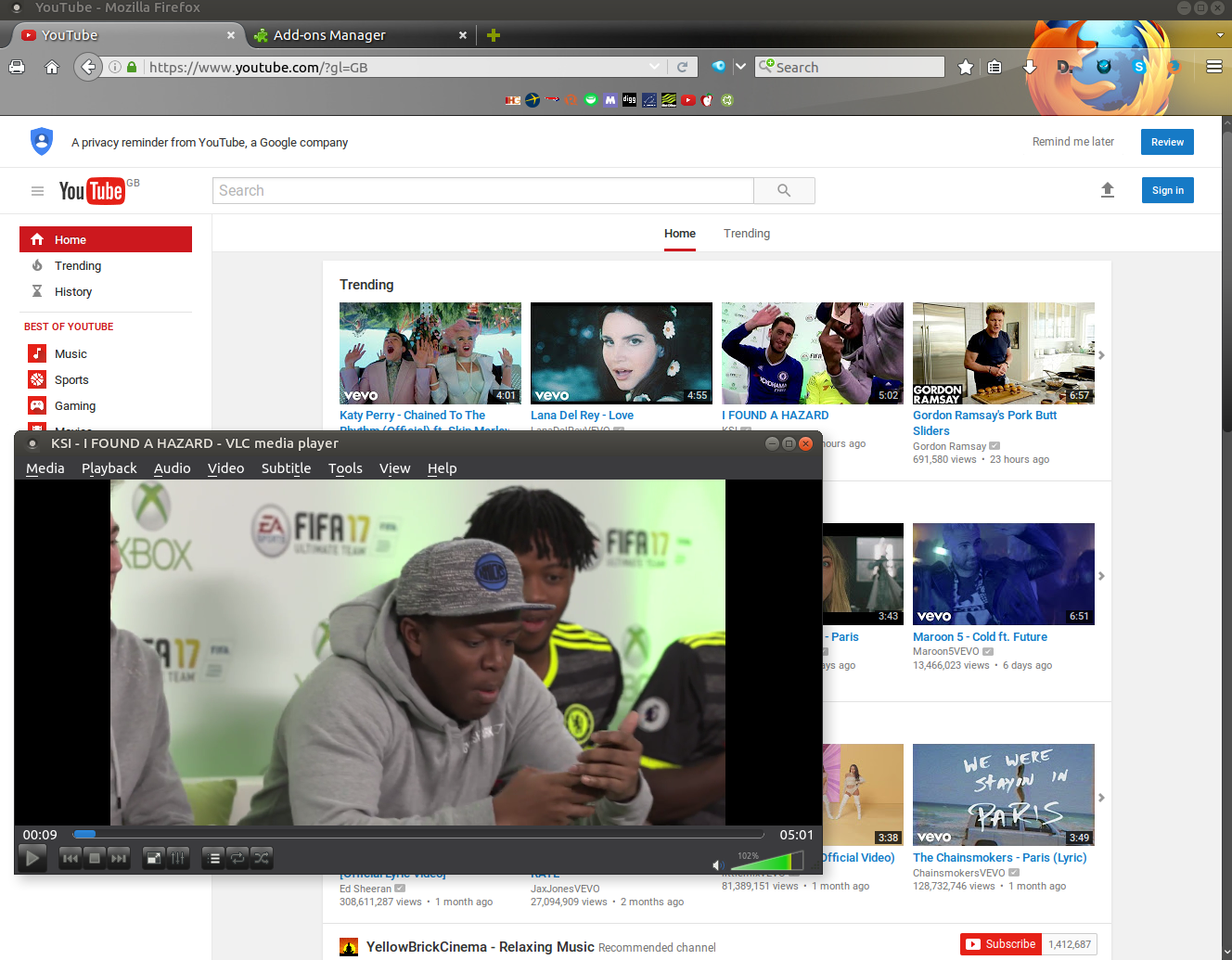
Task: Open the VLC View menu
Action: (x=395, y=468)
